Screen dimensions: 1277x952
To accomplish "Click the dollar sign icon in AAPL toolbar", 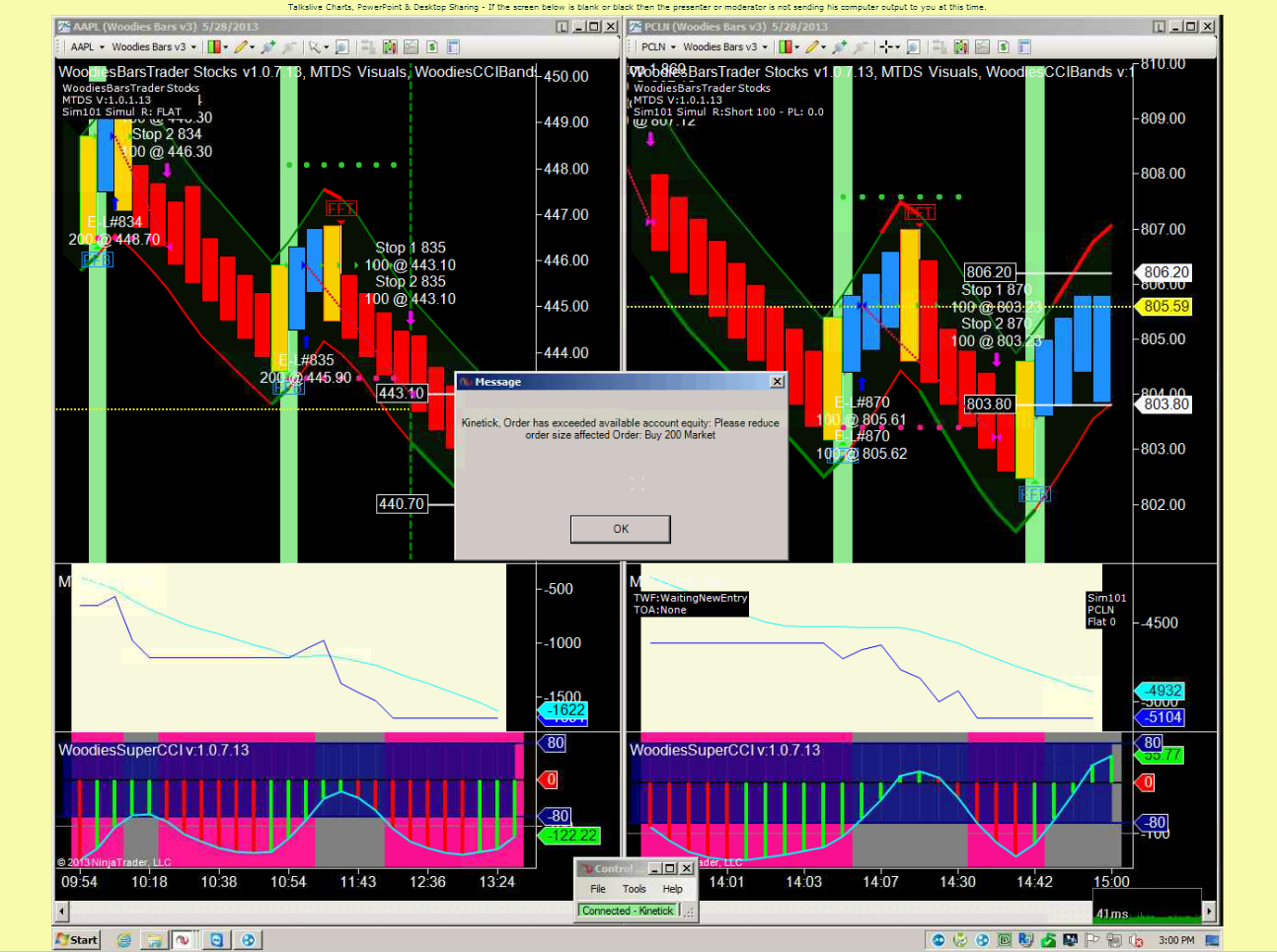I will [432, 46].
